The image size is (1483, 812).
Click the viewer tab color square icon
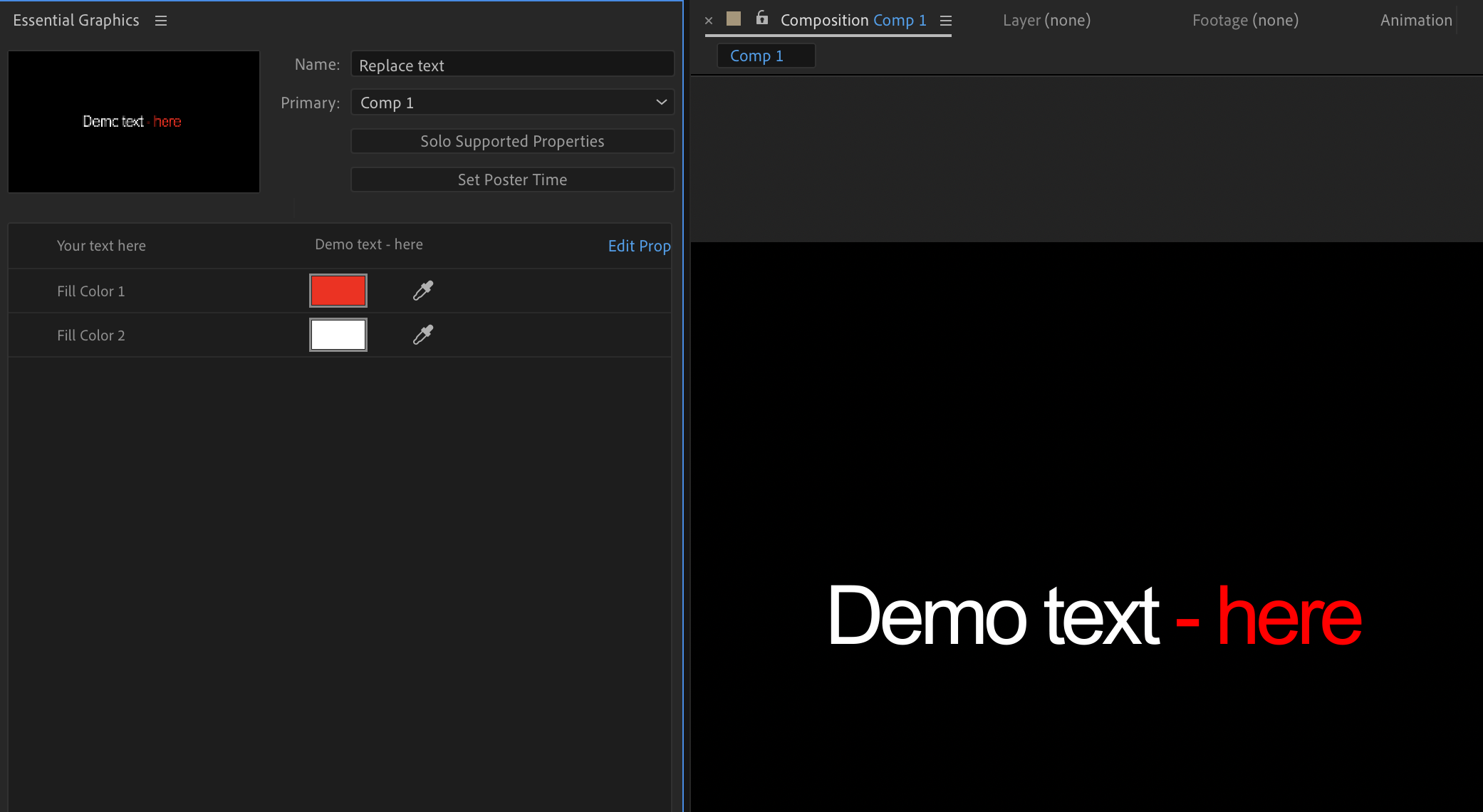[x=733, y=19]
